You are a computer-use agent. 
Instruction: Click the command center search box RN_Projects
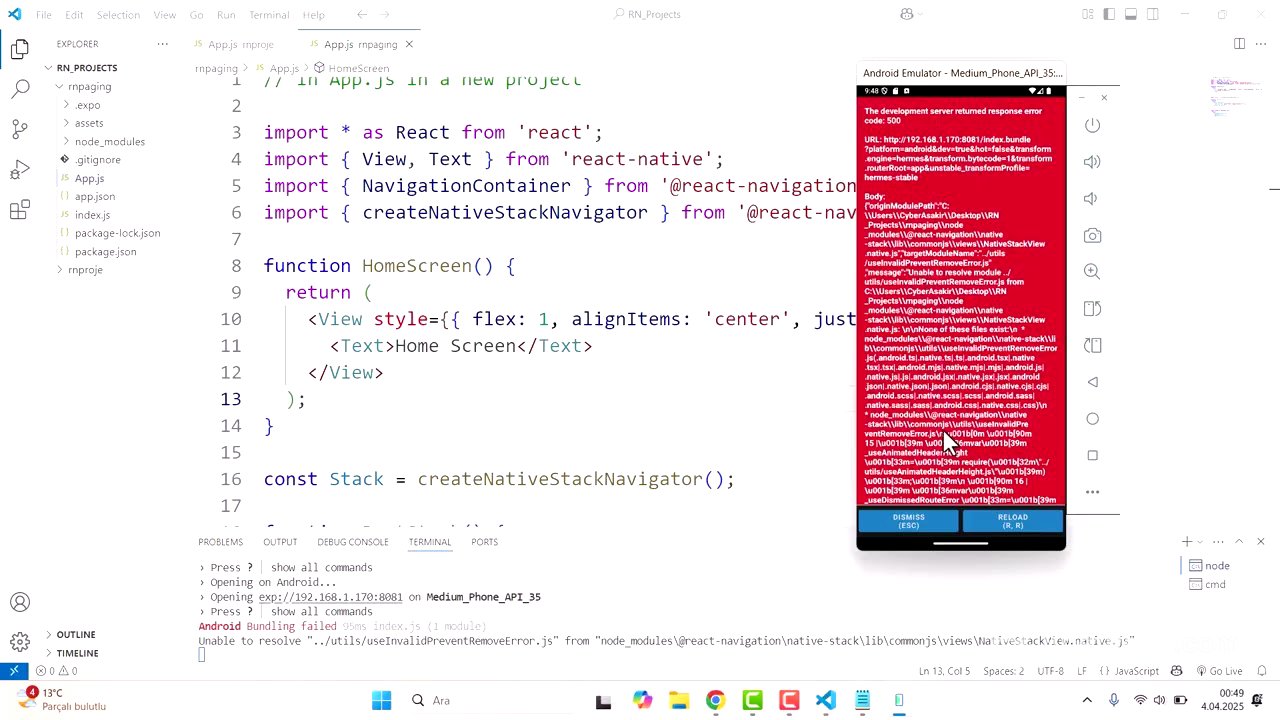point(648,15)
